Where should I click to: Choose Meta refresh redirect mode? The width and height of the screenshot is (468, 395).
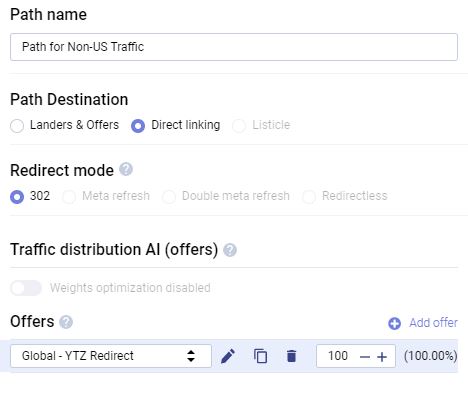[x=69, y=197]
